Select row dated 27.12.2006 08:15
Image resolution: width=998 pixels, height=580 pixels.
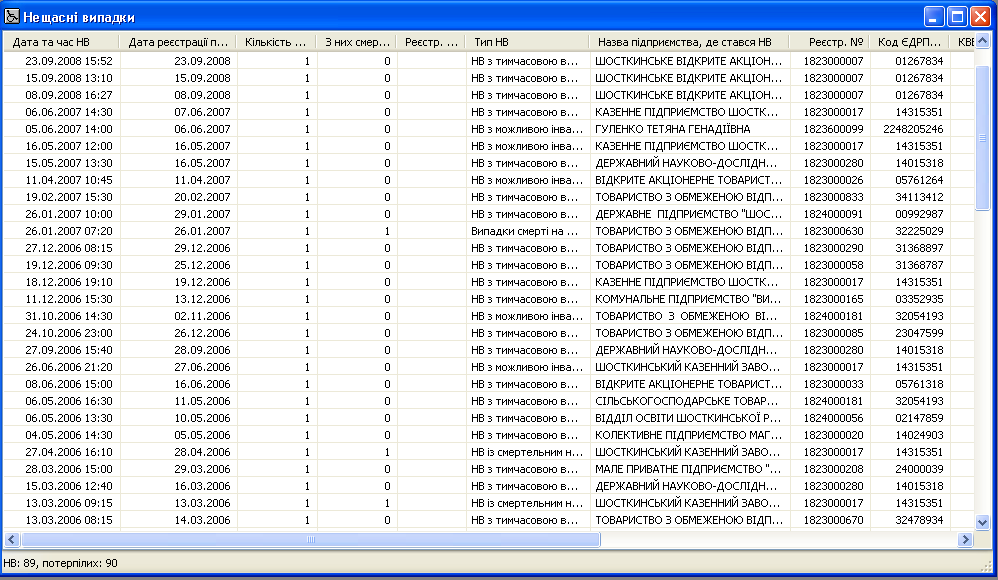488,248
